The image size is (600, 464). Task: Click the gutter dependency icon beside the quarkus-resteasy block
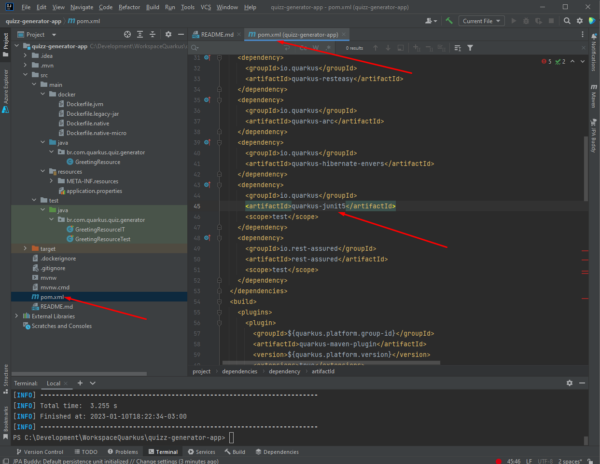click(207, 57)
